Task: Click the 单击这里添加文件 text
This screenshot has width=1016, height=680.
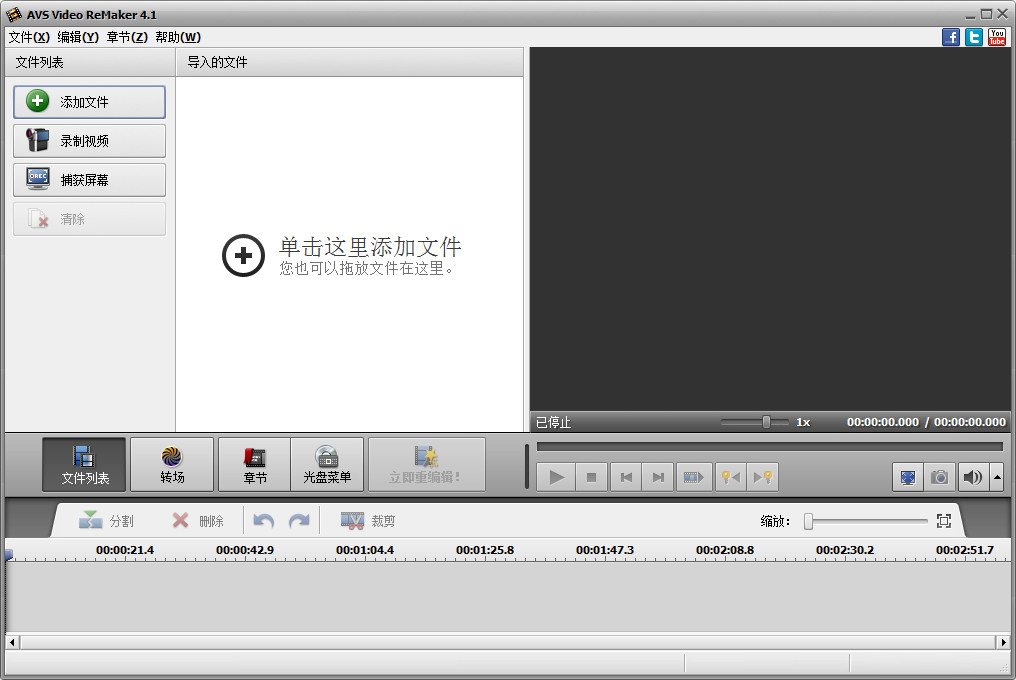Action: [370, 247]
